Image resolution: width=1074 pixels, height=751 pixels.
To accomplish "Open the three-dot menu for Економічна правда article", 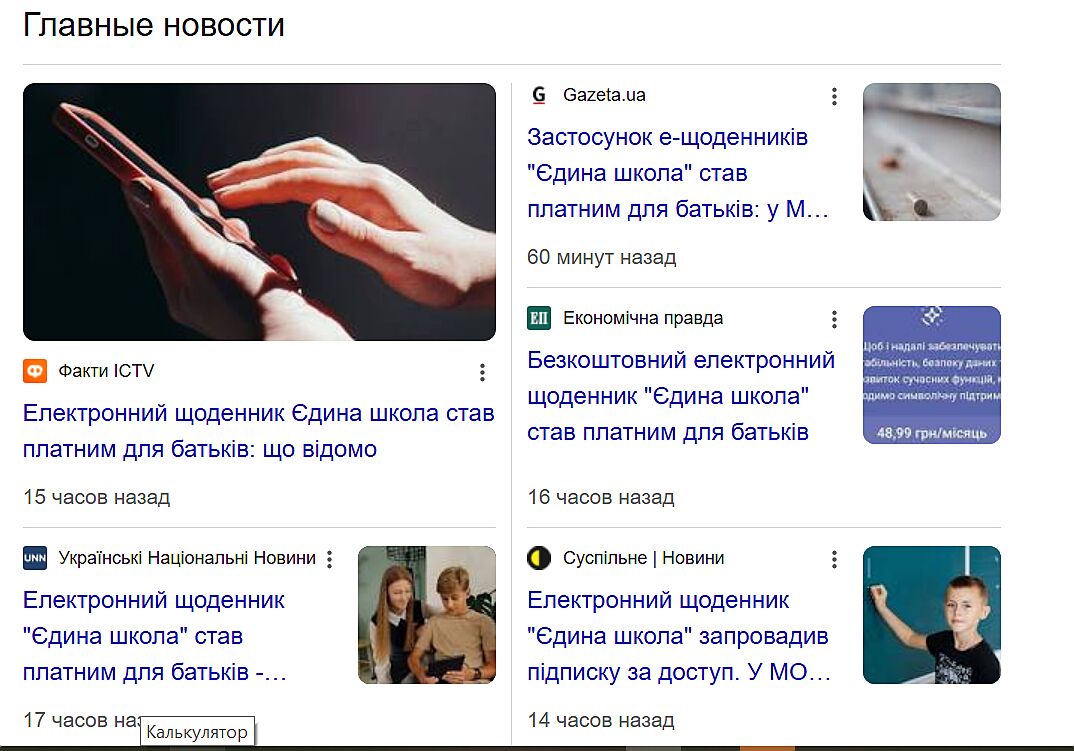I will 834,319.
